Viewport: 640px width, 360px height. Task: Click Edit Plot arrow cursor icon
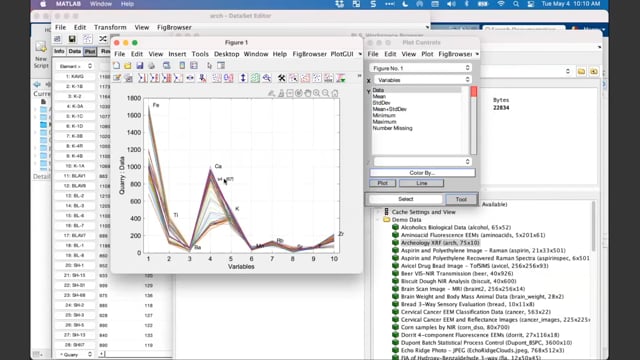click(x=209, y=66)
